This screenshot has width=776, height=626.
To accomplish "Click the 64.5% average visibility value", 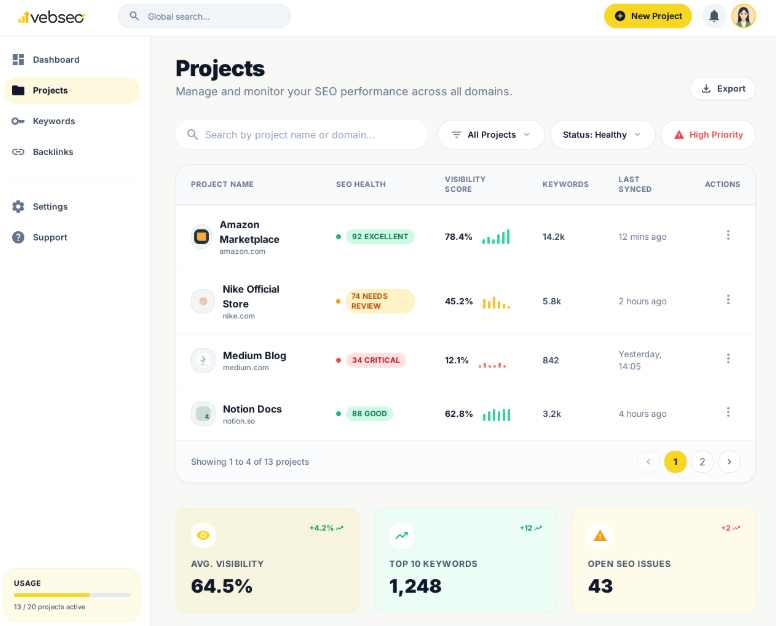I will pyautogui.click(x=222, y=586).
